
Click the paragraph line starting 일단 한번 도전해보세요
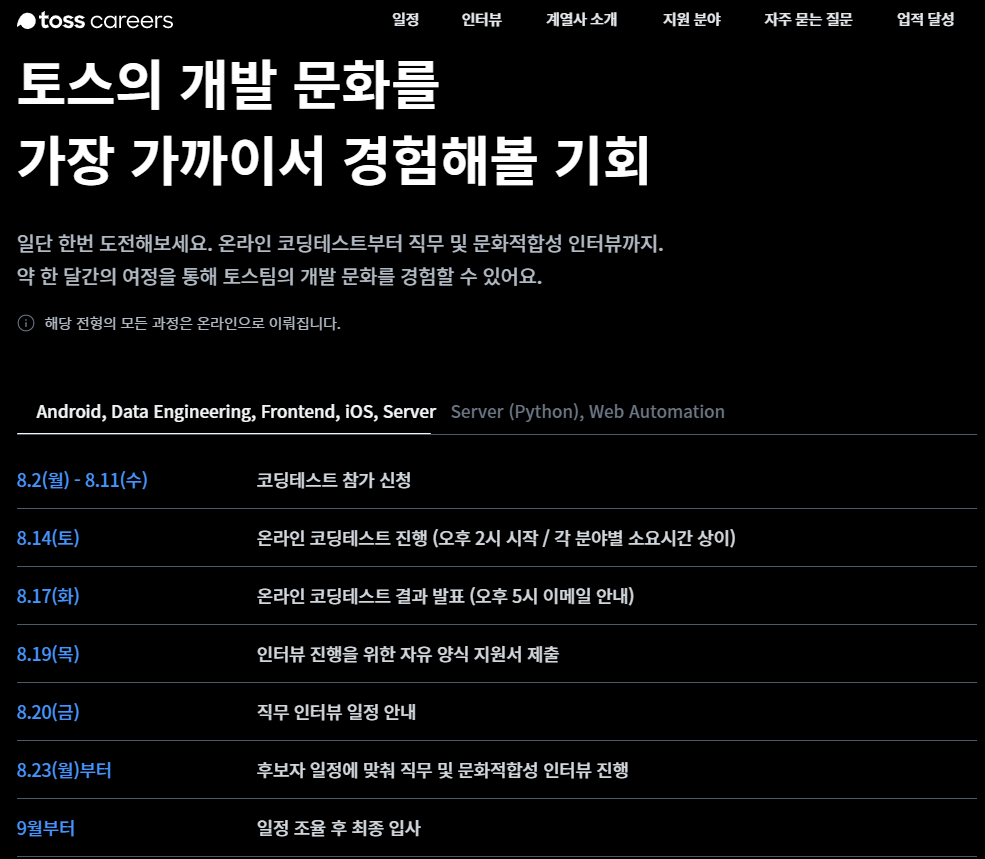pos(340,243)
